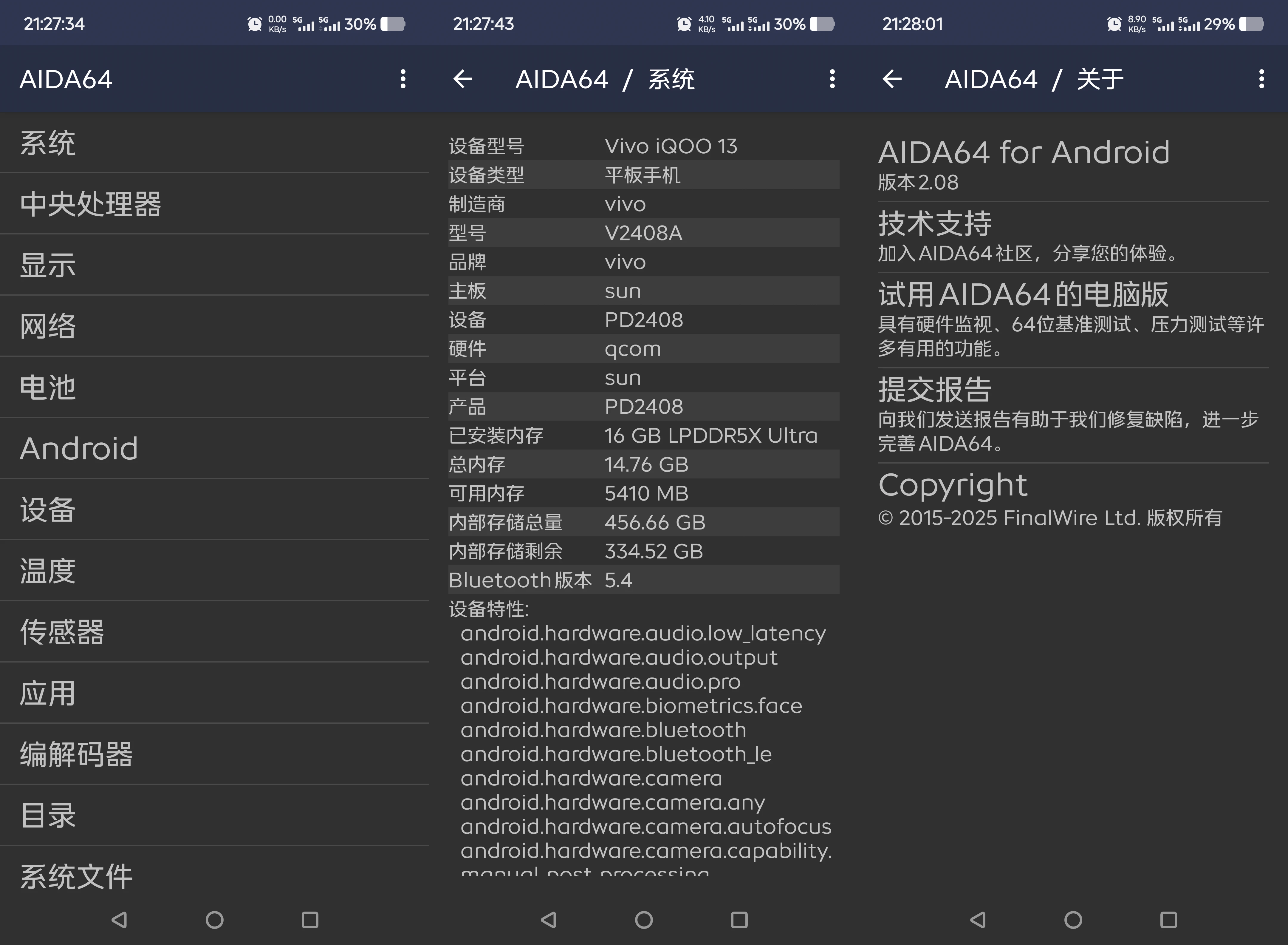
Task: Tap 16 GB LPDDR5X Ultra memory value
Action: click(710, 436)
